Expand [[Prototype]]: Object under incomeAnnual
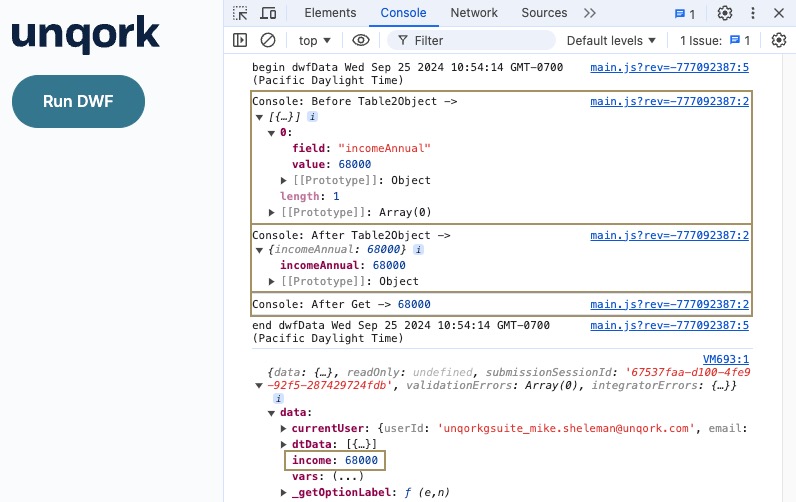This screenshot has width=796, height=502. pos(272,281)
